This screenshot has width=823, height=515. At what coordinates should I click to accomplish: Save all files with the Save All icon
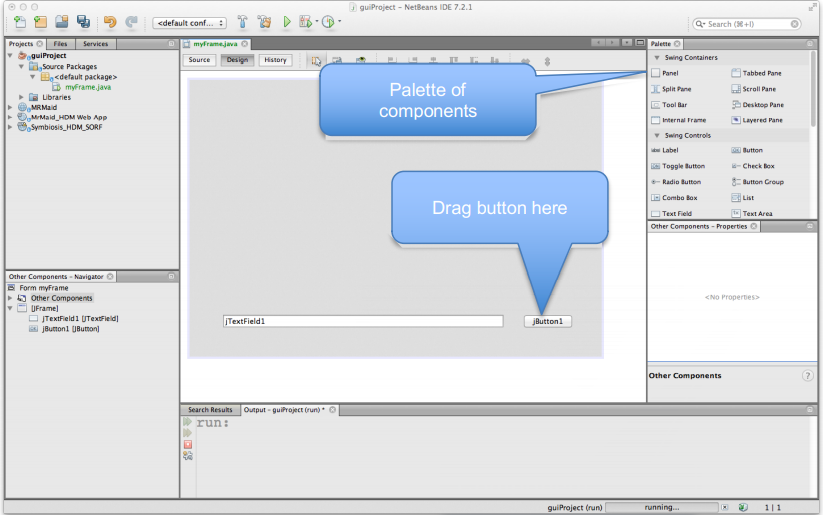click(83, 22)
